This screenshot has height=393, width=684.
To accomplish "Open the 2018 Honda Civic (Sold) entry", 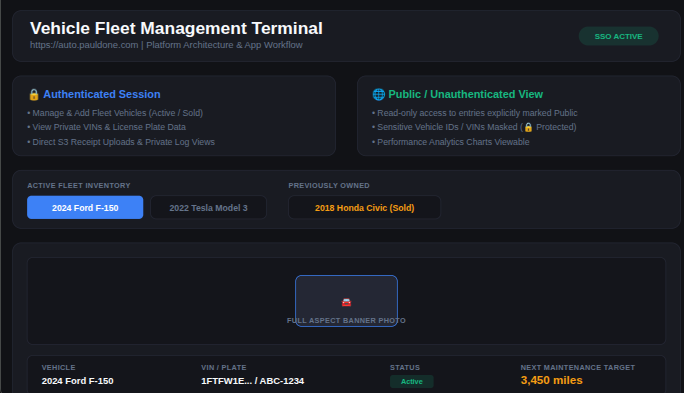I will click(364, 208).
